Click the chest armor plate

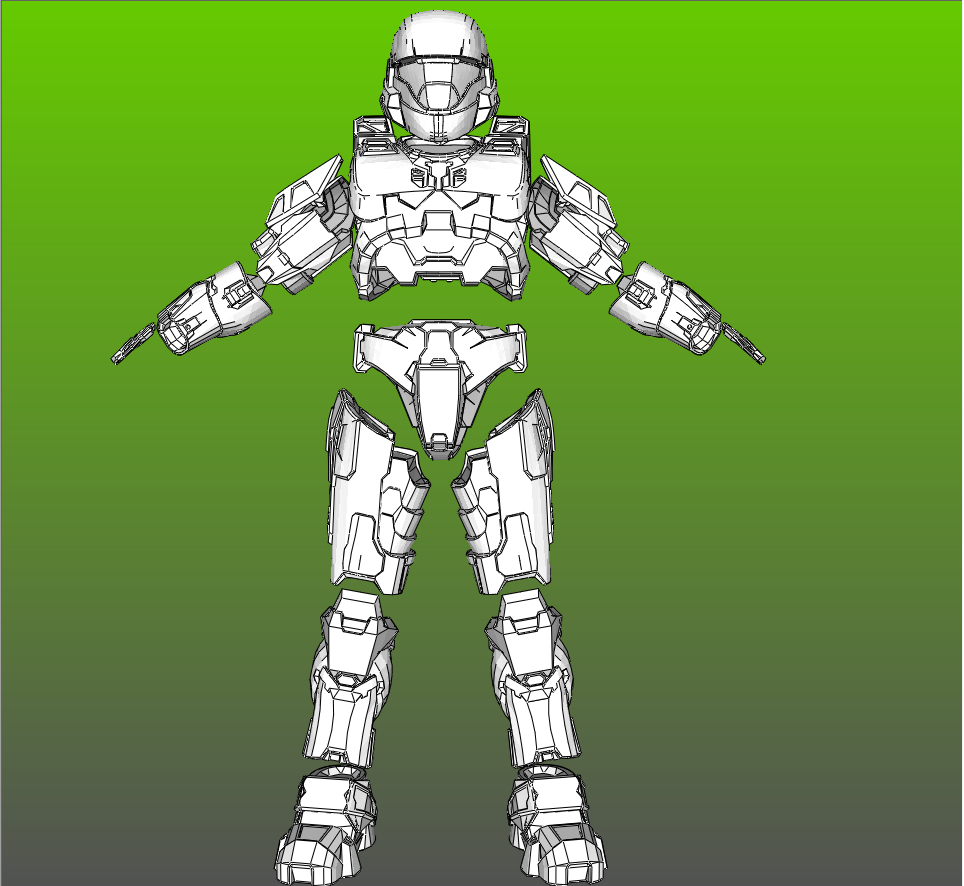click(x=440, y=209)
